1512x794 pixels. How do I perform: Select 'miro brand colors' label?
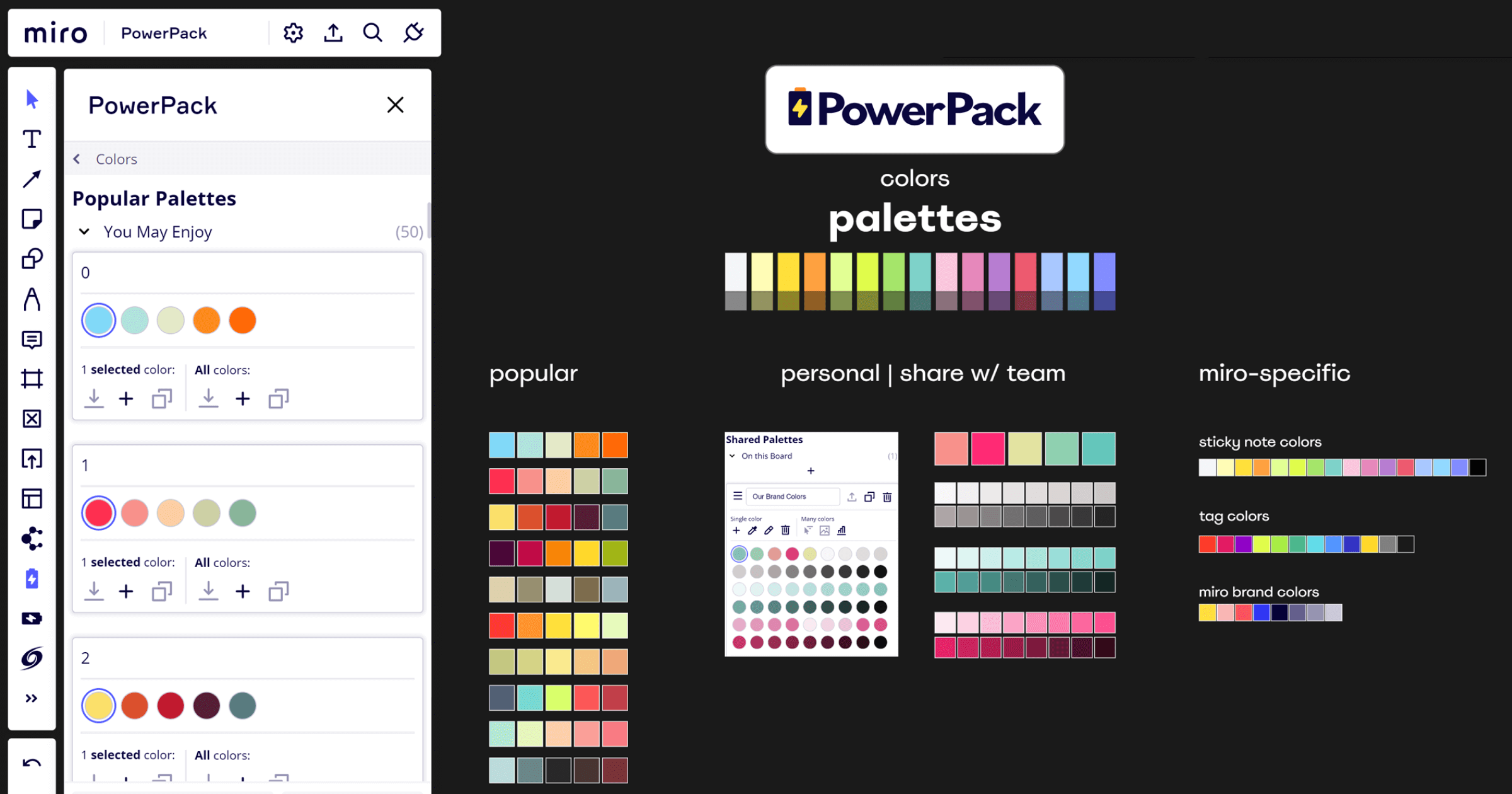point(1259,592)
